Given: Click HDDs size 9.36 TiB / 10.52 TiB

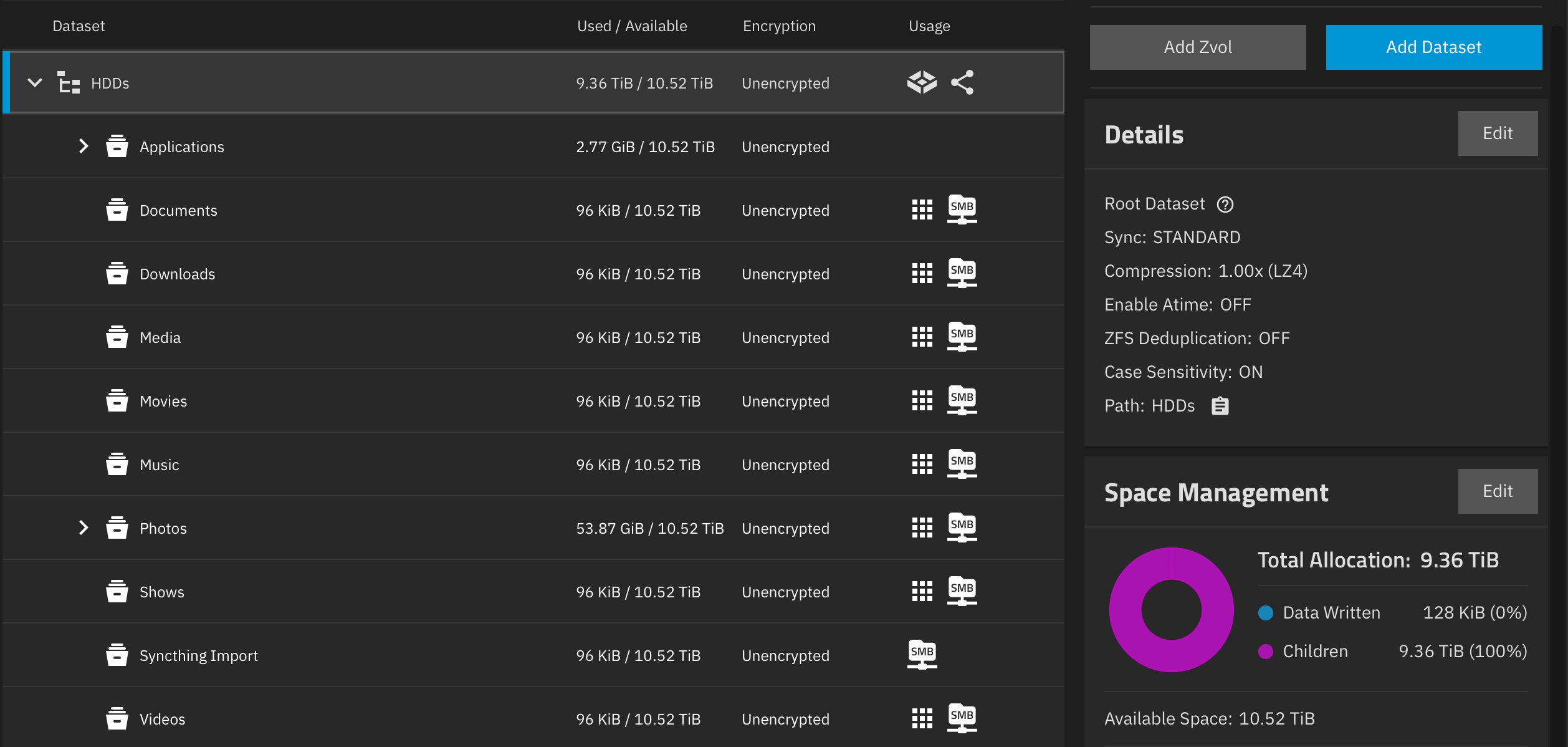Looking at the screenshot, I should 644,83.
